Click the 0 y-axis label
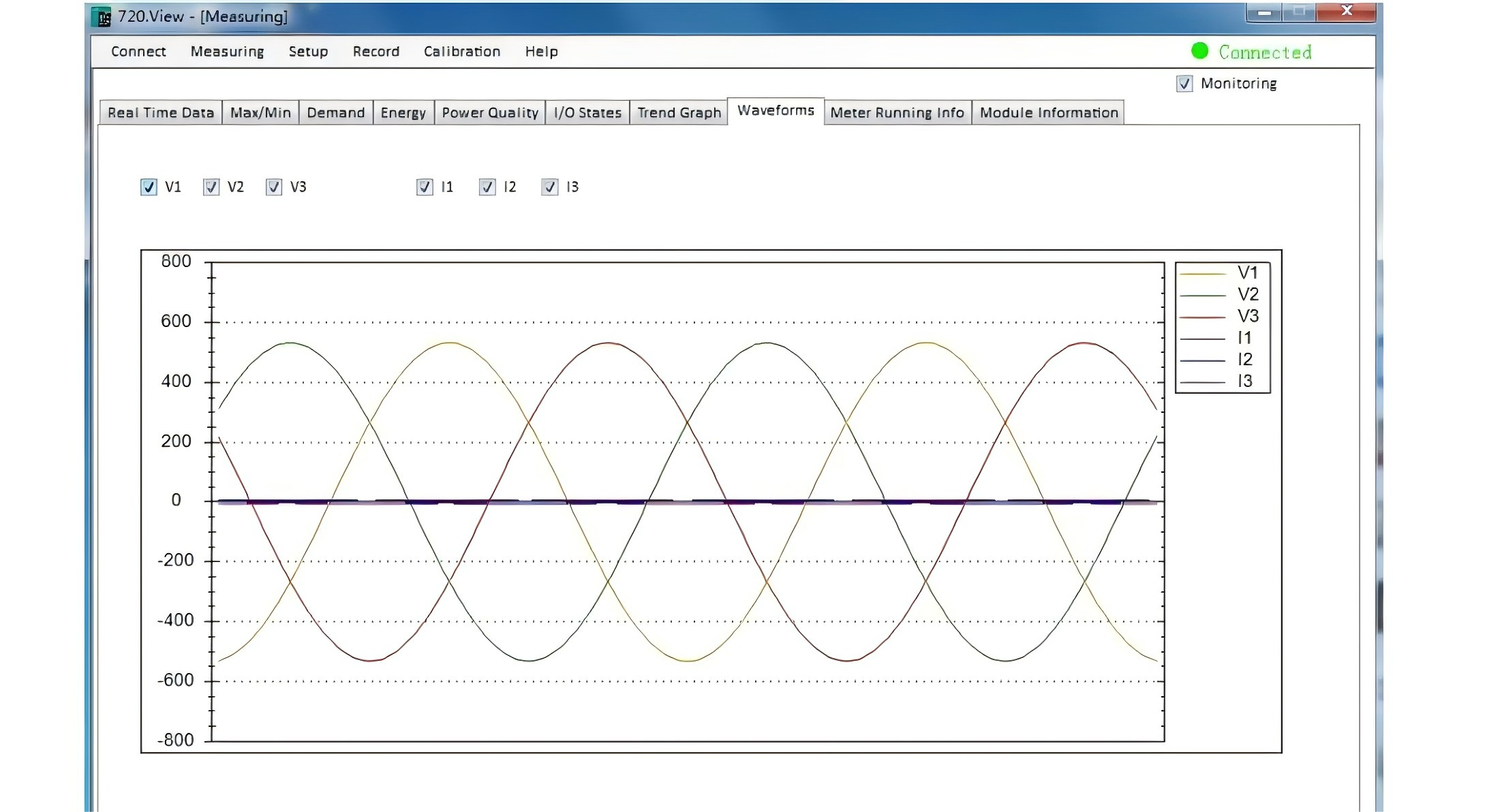Viewport: 1502px width, 812px height. tap(177, 501)
